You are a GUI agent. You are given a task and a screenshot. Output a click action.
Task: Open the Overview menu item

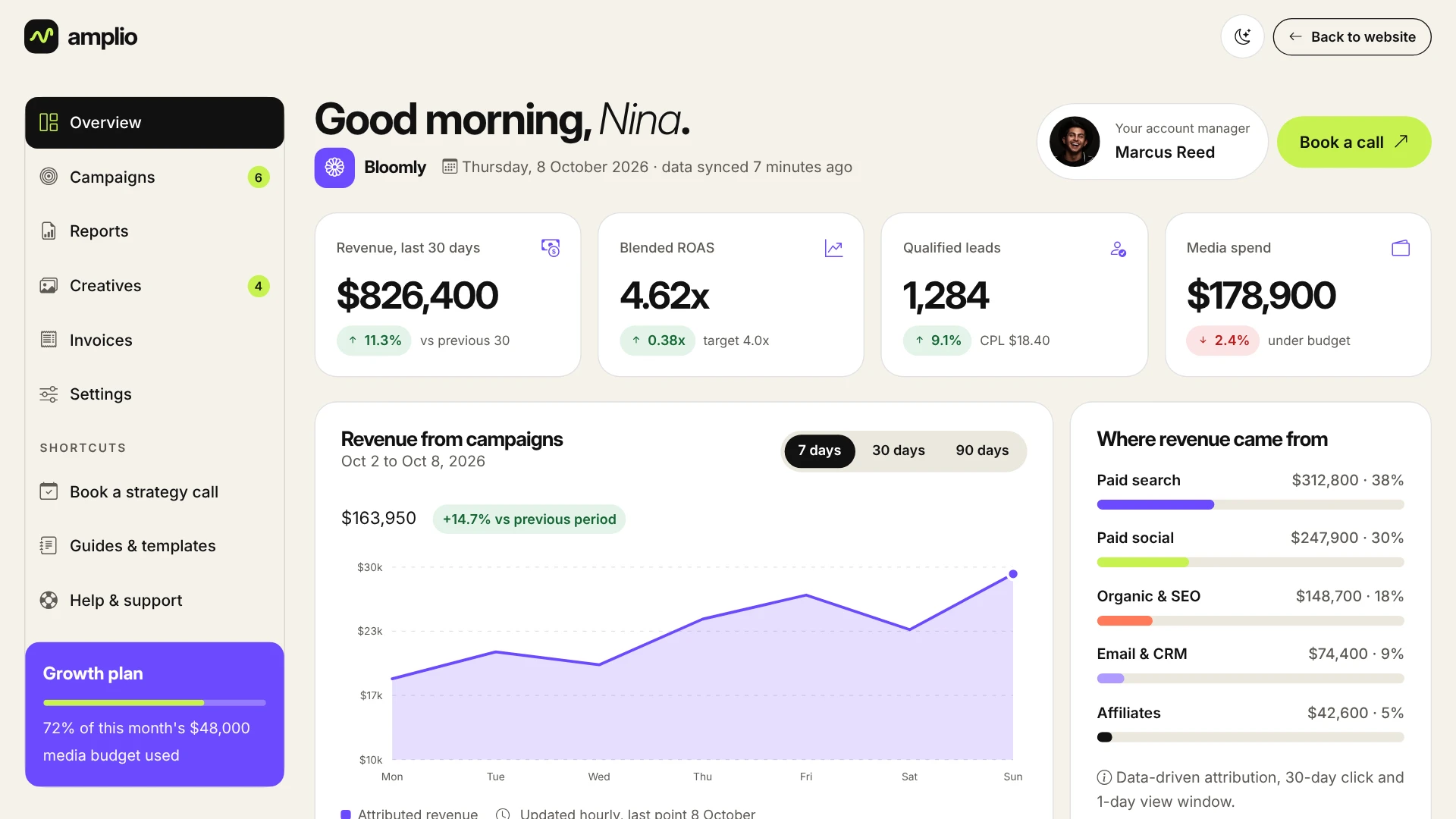pyautogui.click(x=155, y=122)
